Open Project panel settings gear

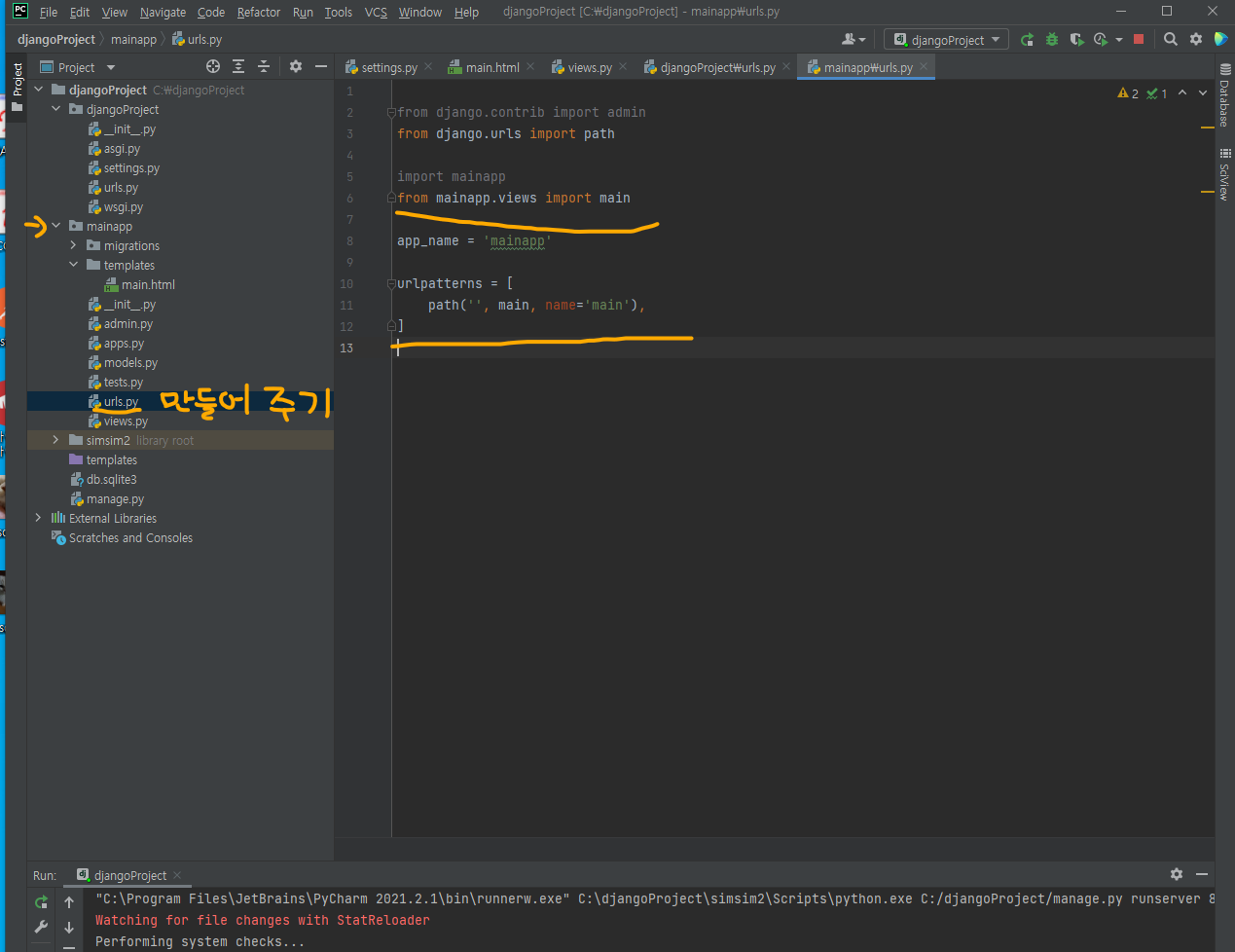click(x=296, y=66)
